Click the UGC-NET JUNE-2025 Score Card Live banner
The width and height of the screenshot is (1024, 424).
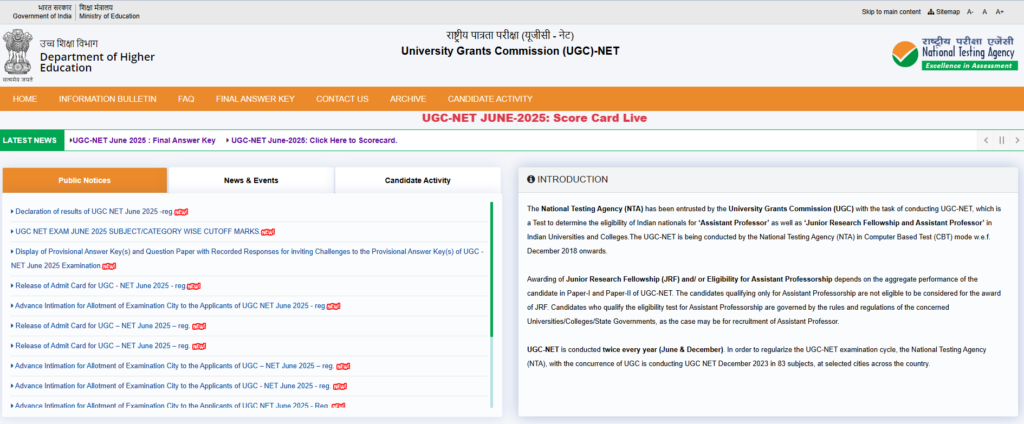tap(534, 118)
